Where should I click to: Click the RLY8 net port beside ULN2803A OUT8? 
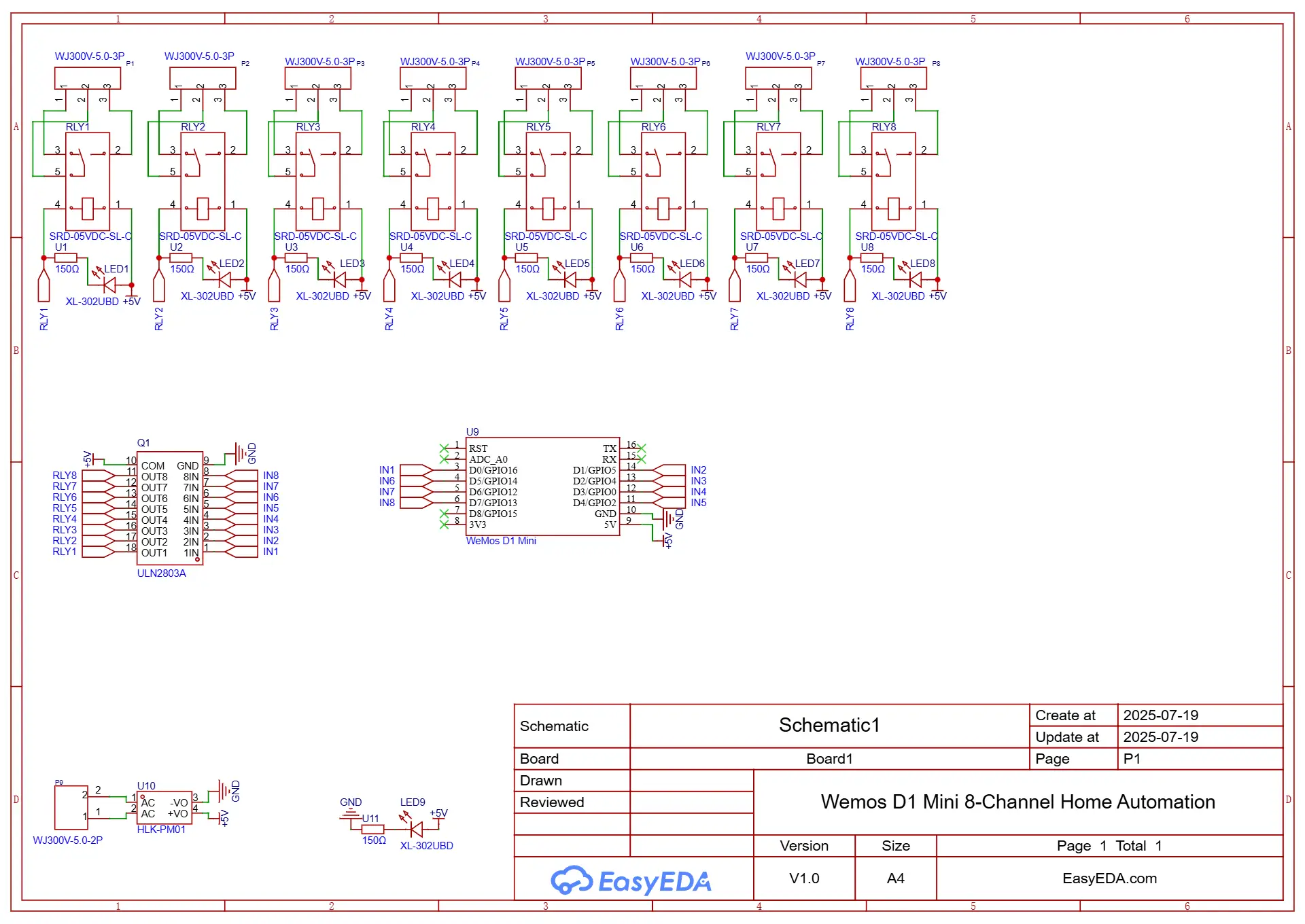point(99,476)
